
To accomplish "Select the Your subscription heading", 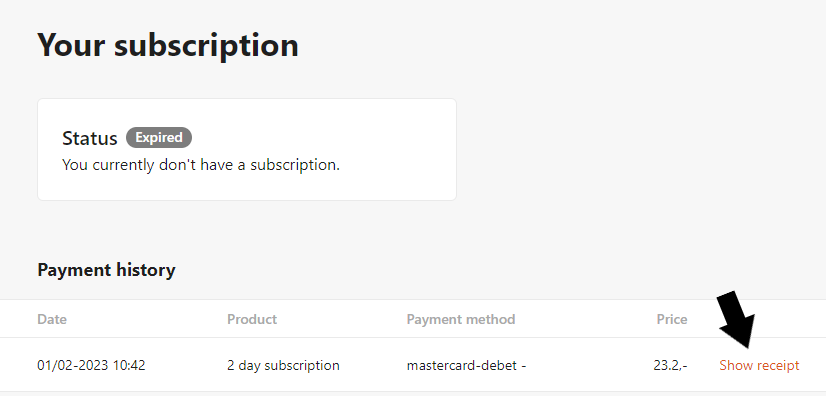I will (x=168, y=45).
